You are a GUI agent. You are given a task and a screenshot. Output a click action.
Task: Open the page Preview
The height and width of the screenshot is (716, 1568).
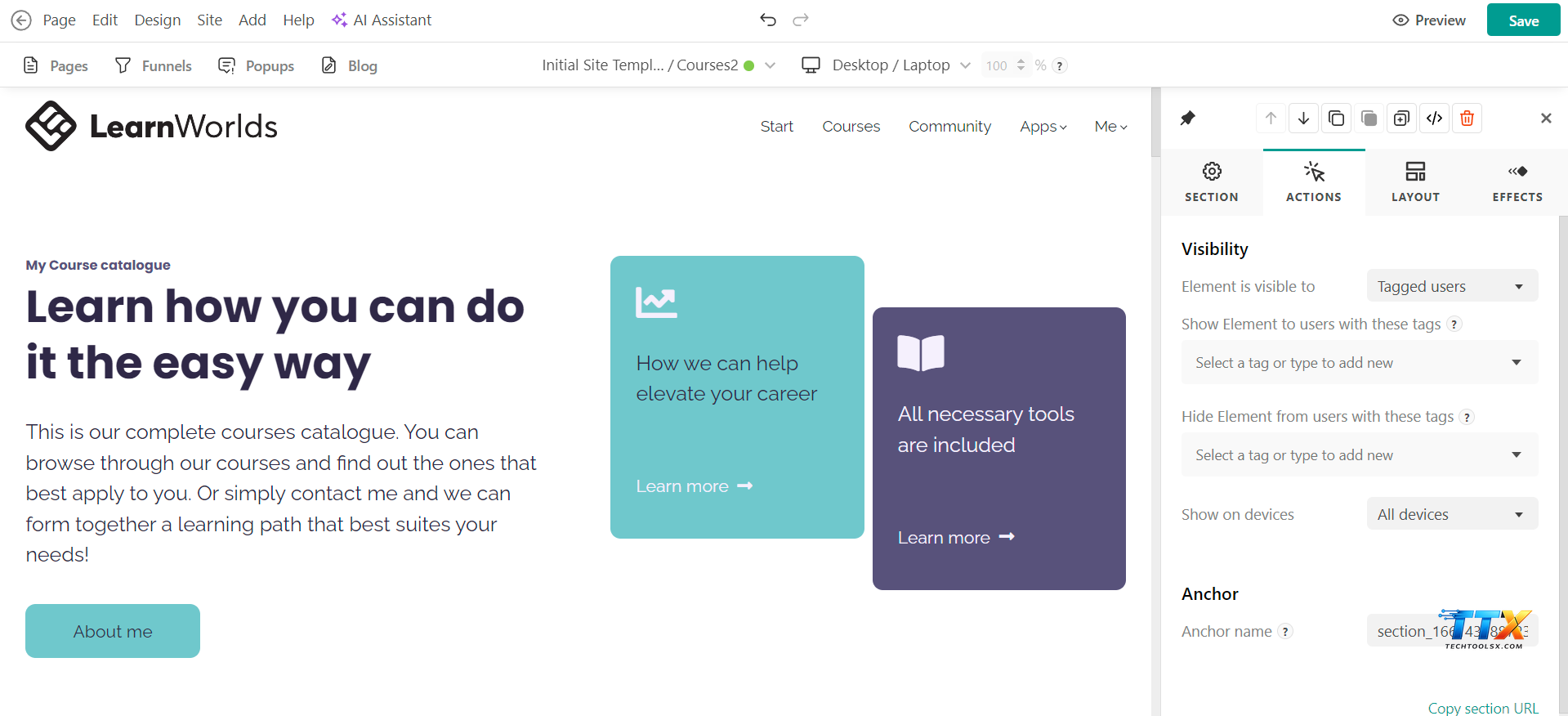1429,20
